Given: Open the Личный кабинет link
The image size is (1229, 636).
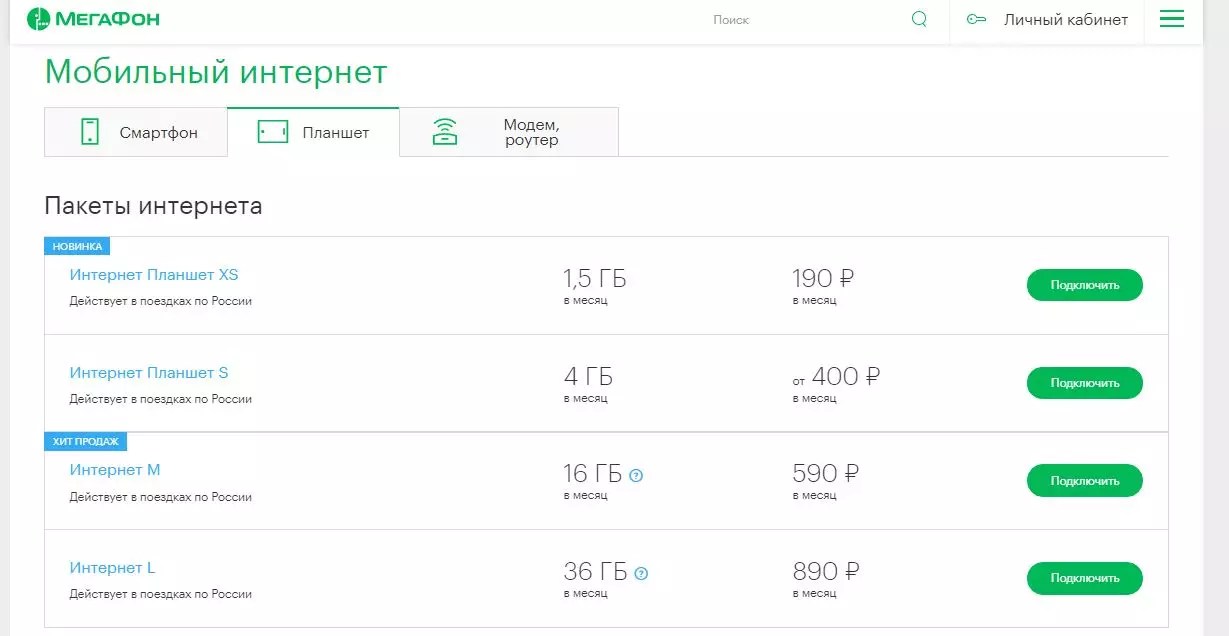Looking at the screenshot, I should pyautogui.click(x=1065, y=19).
